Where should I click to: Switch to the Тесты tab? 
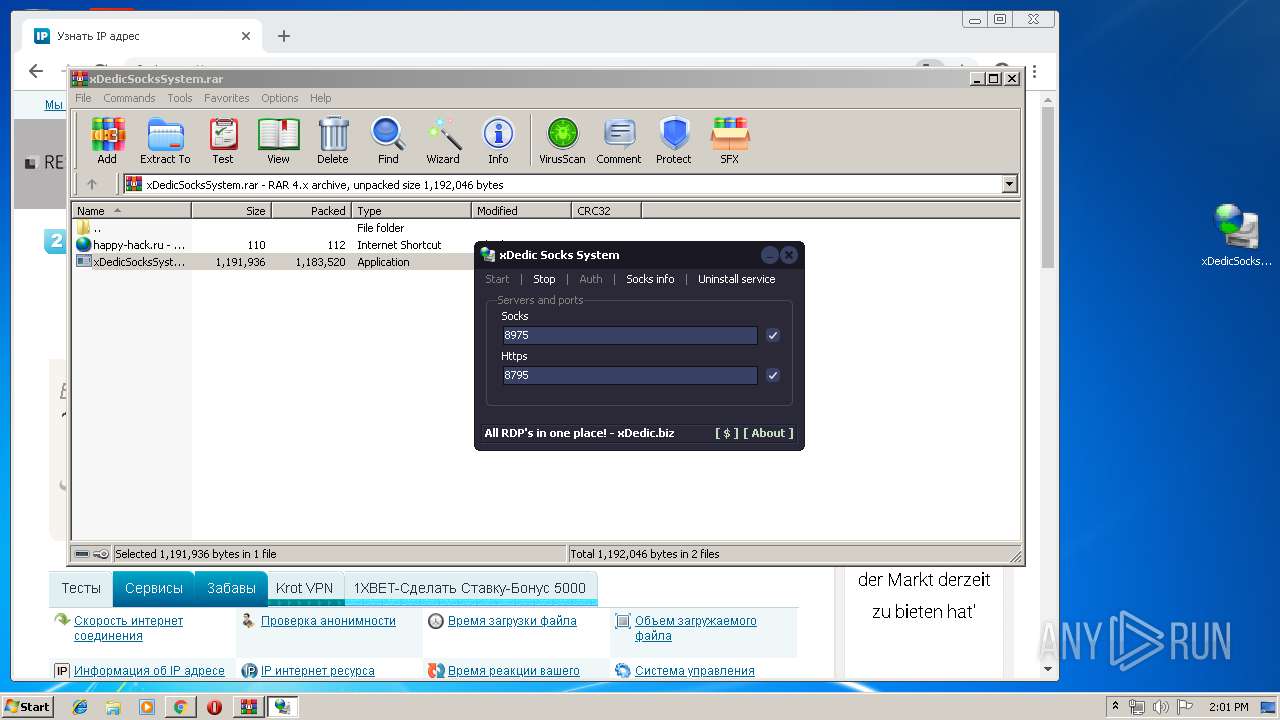pyautogui.click(x=81, y=588)
